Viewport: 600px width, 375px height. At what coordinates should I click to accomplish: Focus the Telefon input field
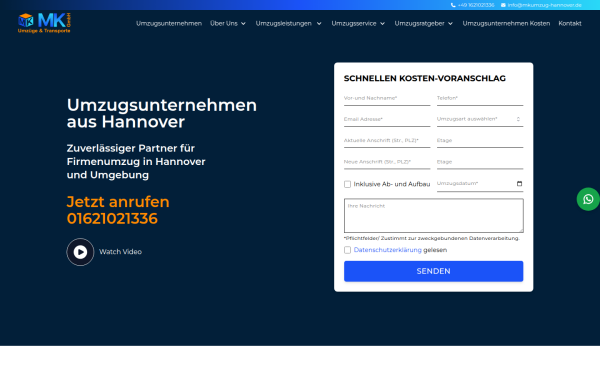pyautogui.click(x=480, y=98)
